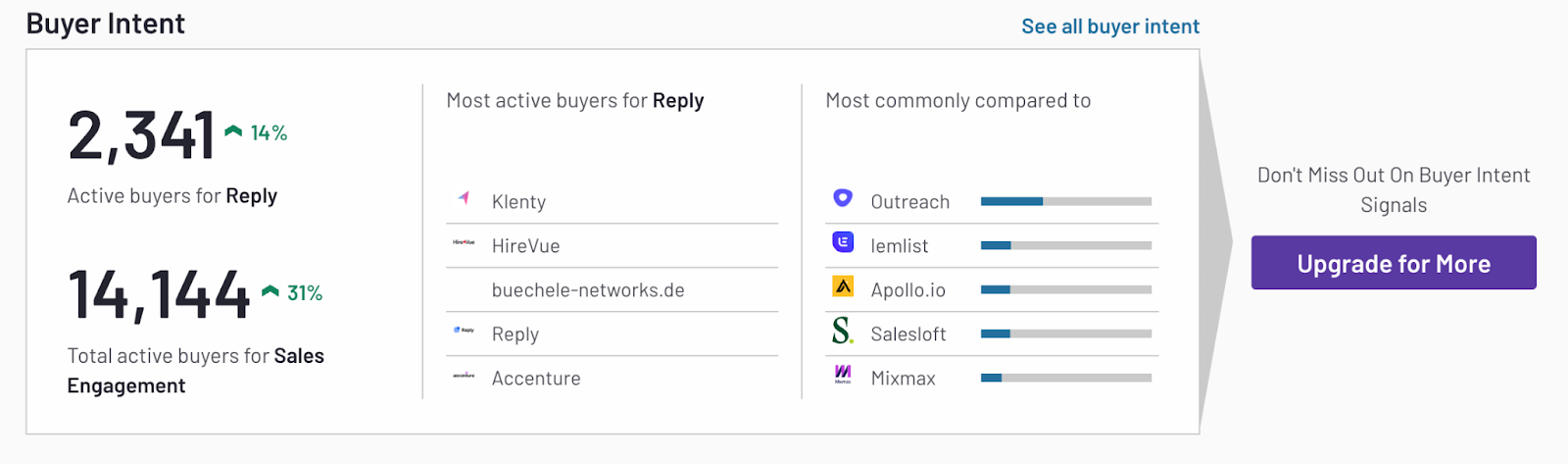Open the Salesloft competitor name
The height and width of the screenshot is (464, 1568).
[x=908, y=335]
